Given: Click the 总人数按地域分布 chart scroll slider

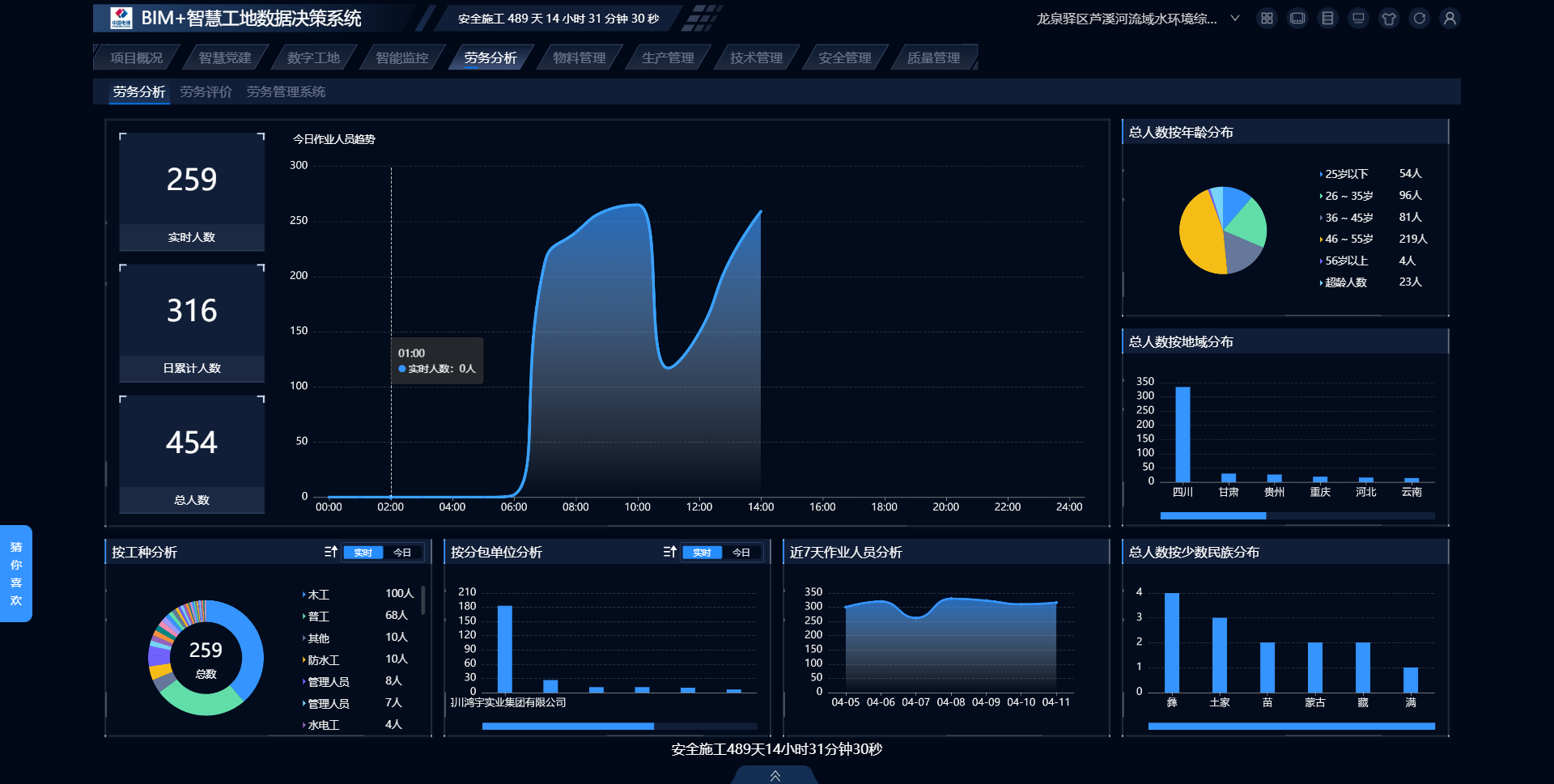Looking at the screenshot, I should [x=1212, y=515].
